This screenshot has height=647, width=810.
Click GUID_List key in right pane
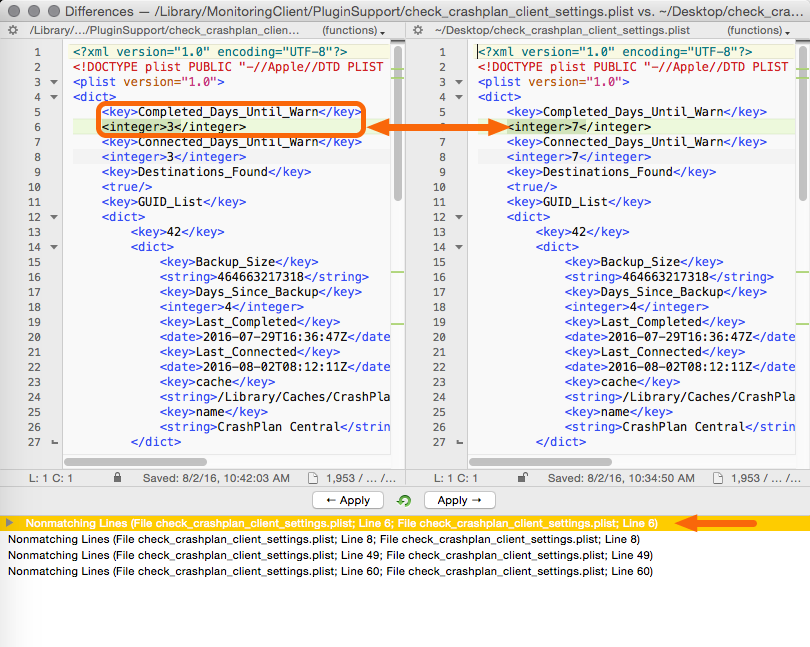pyautogui.click(x=579, y=202)
